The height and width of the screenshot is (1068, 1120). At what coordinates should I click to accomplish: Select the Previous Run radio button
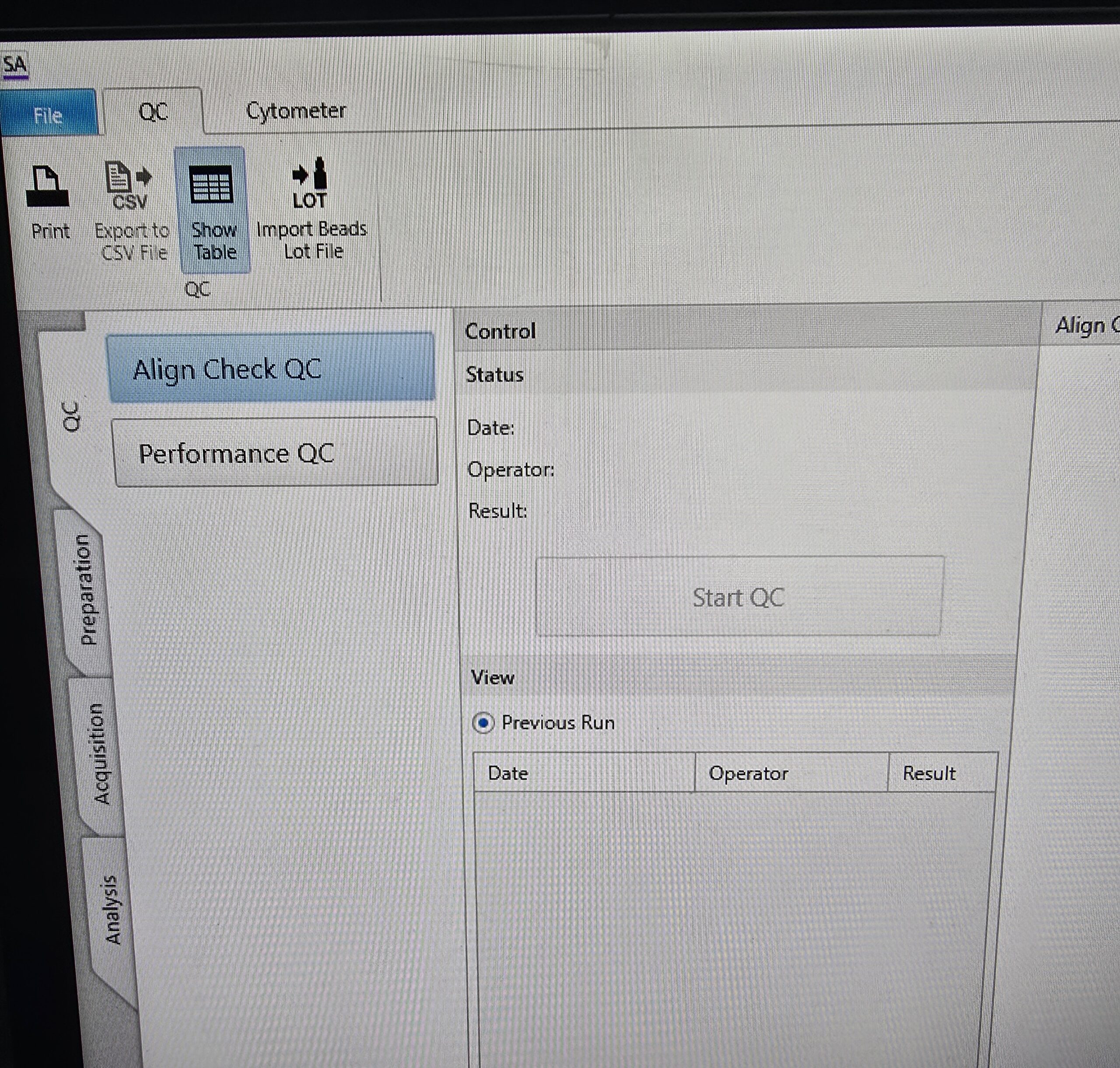483,724
